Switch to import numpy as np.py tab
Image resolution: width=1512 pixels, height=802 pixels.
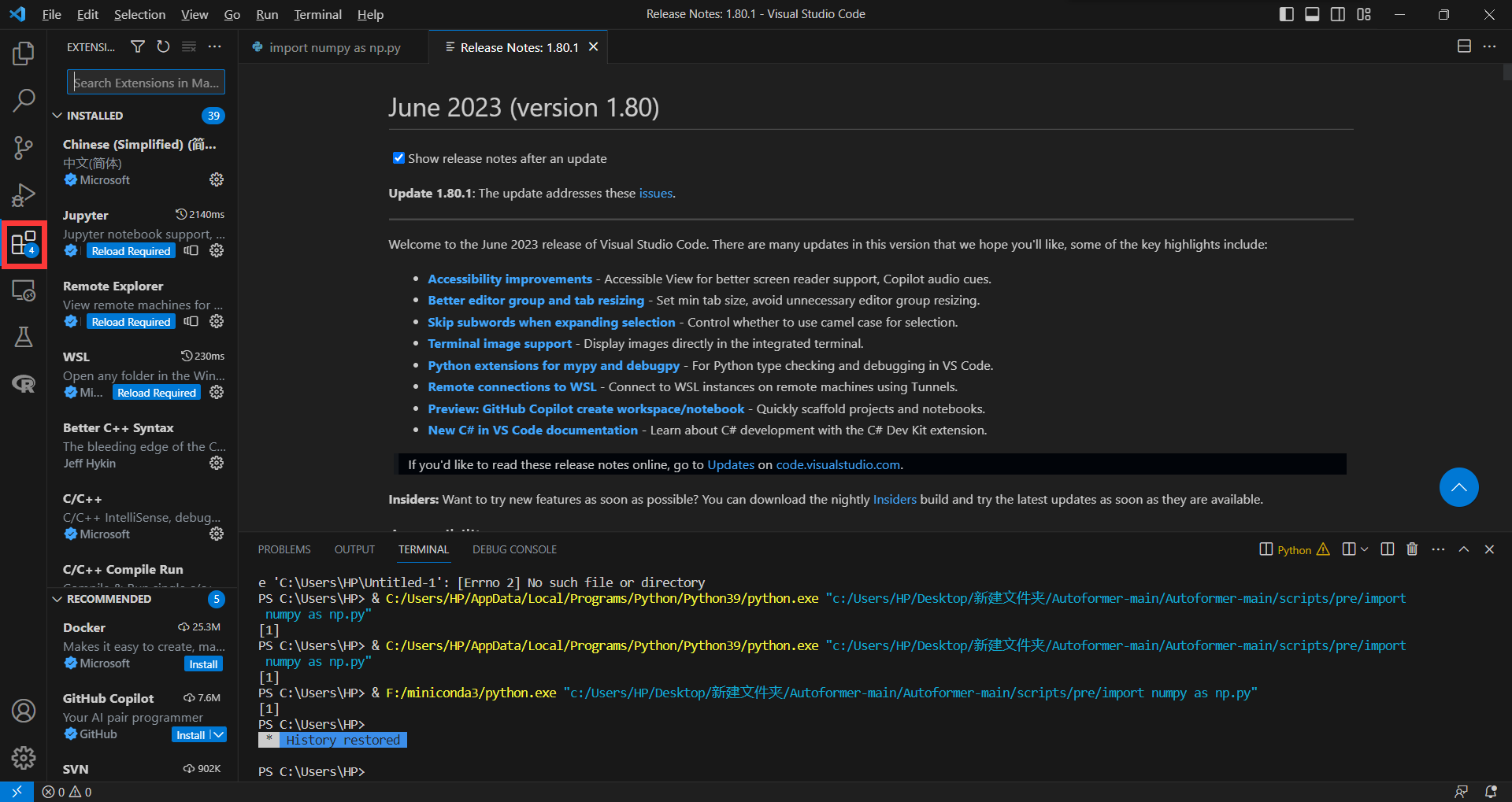334,47
